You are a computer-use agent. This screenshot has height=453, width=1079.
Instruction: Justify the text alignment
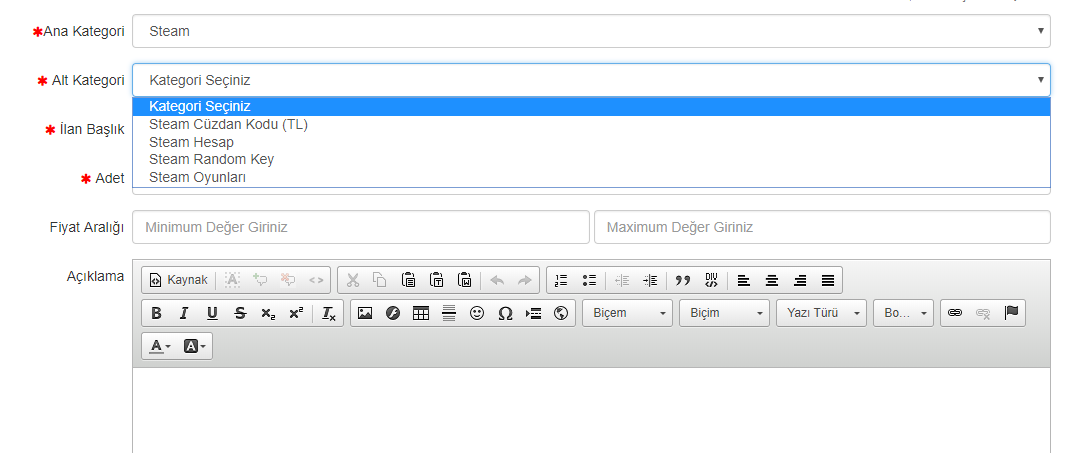[x=828, y=280]
